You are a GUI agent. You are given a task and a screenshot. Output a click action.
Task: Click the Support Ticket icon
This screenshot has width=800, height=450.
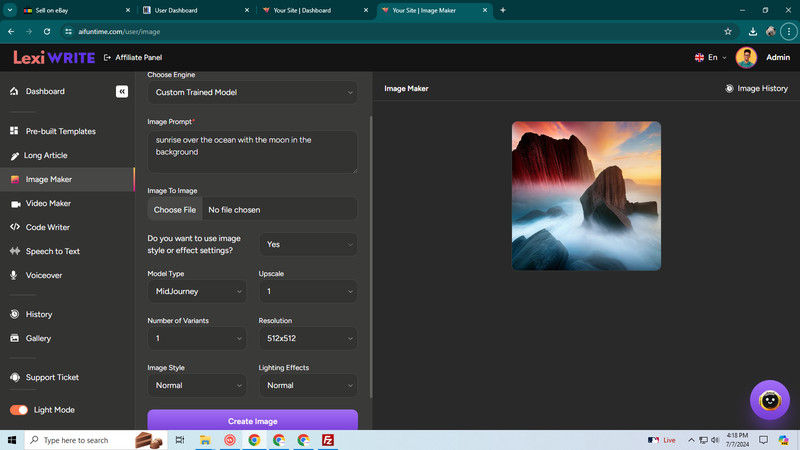point(15,378)
